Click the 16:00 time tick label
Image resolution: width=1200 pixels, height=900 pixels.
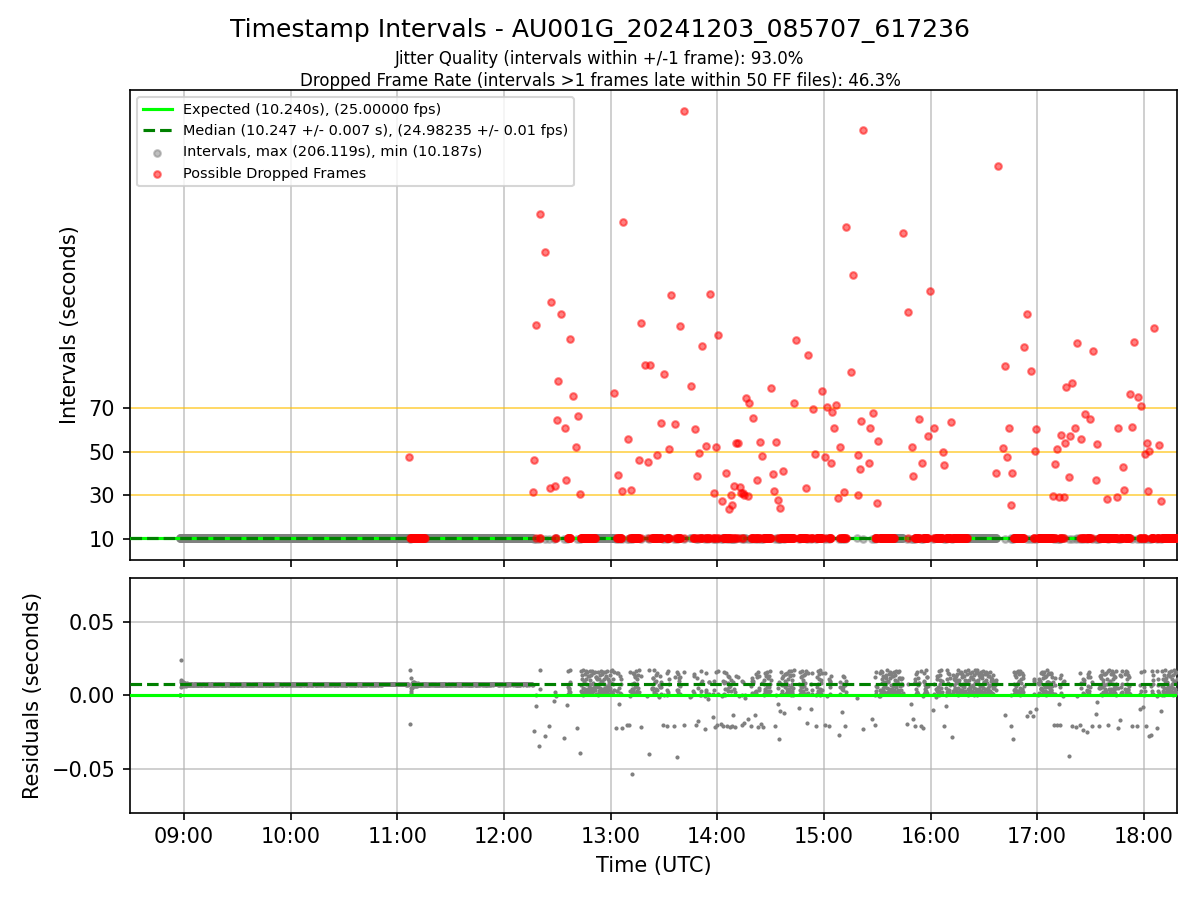click(x=930, y=835)
